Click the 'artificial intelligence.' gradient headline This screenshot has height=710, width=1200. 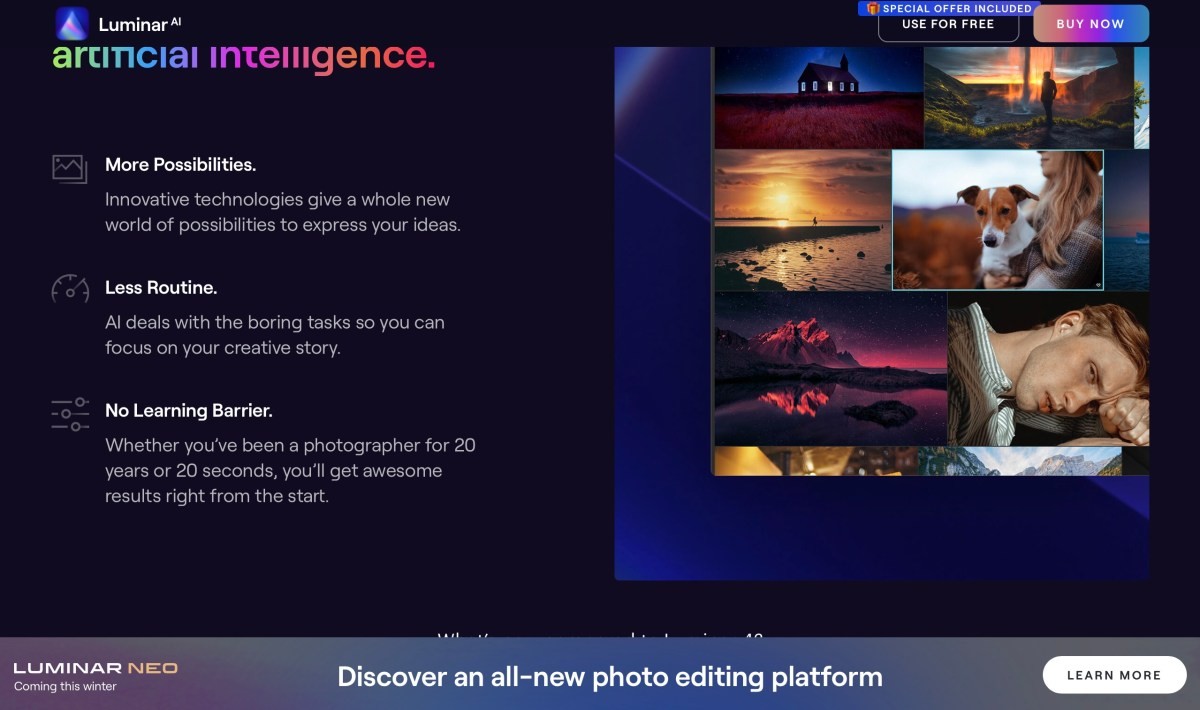coord(244,55)
